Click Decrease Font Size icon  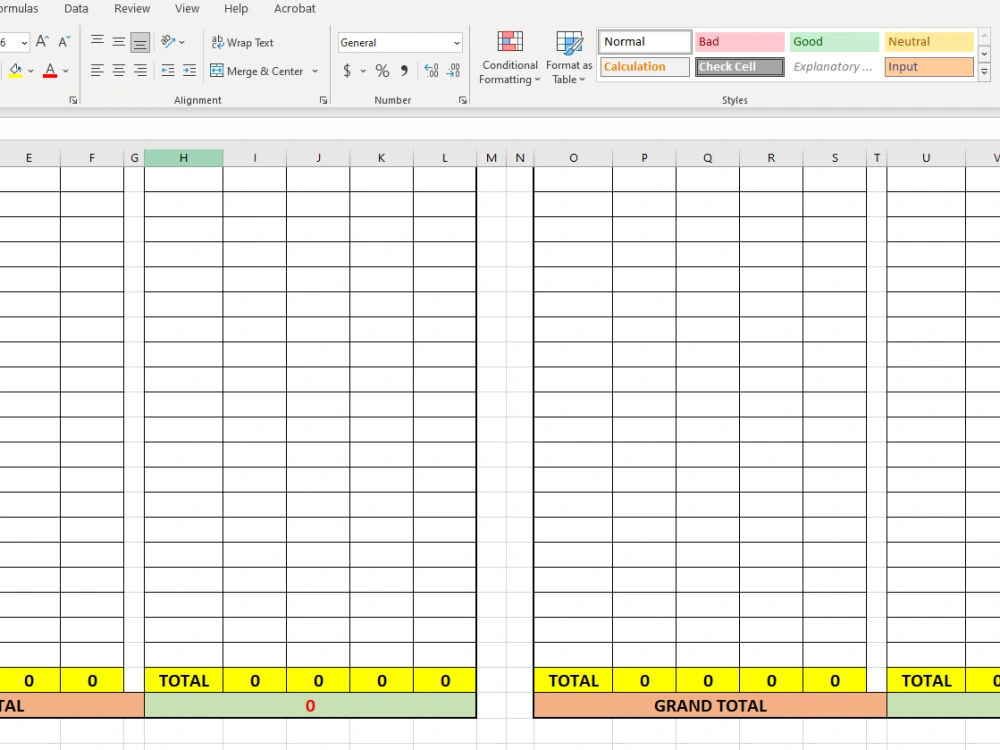tap(64, 42)
